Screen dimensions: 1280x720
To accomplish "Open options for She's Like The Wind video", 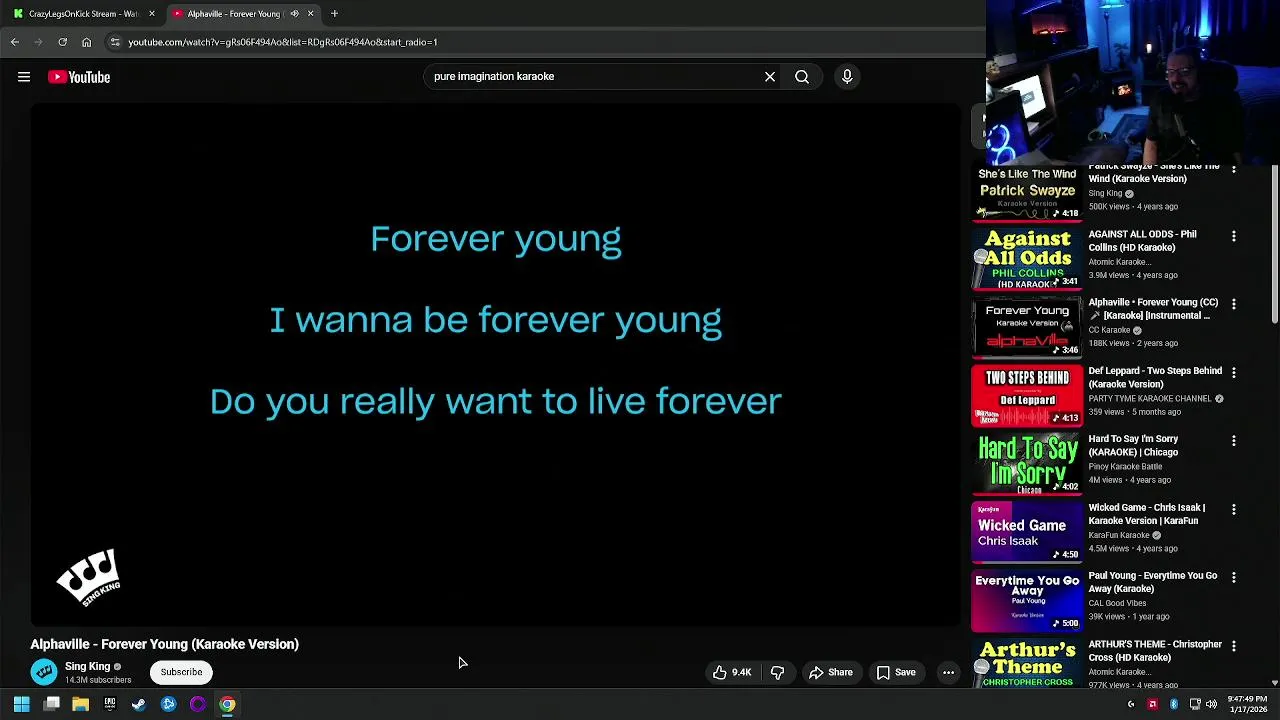I will pos(1233,169).
